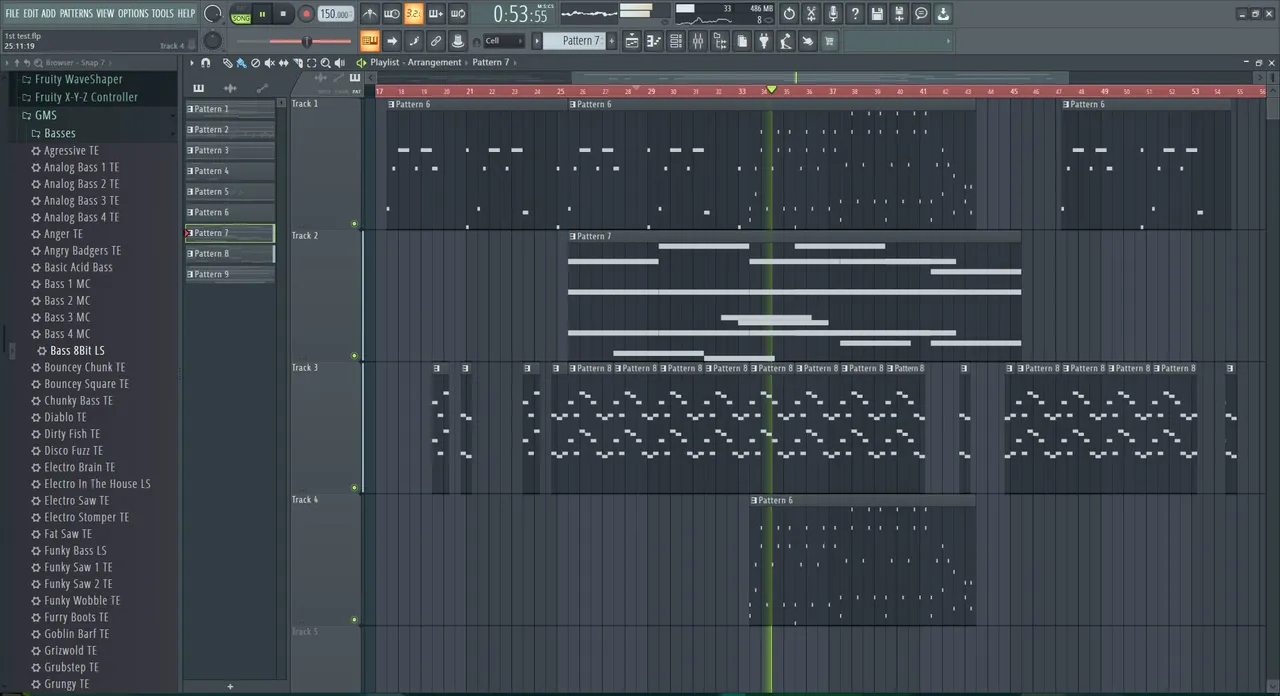Open the Piano roll view icon
The image size is (1280, 696).
654,41
